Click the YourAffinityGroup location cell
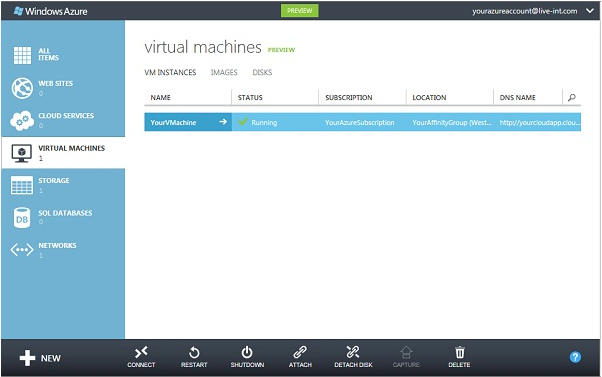The height and width of the screenshot is (377, 602). pyautogui.click(x=452, y=122)
